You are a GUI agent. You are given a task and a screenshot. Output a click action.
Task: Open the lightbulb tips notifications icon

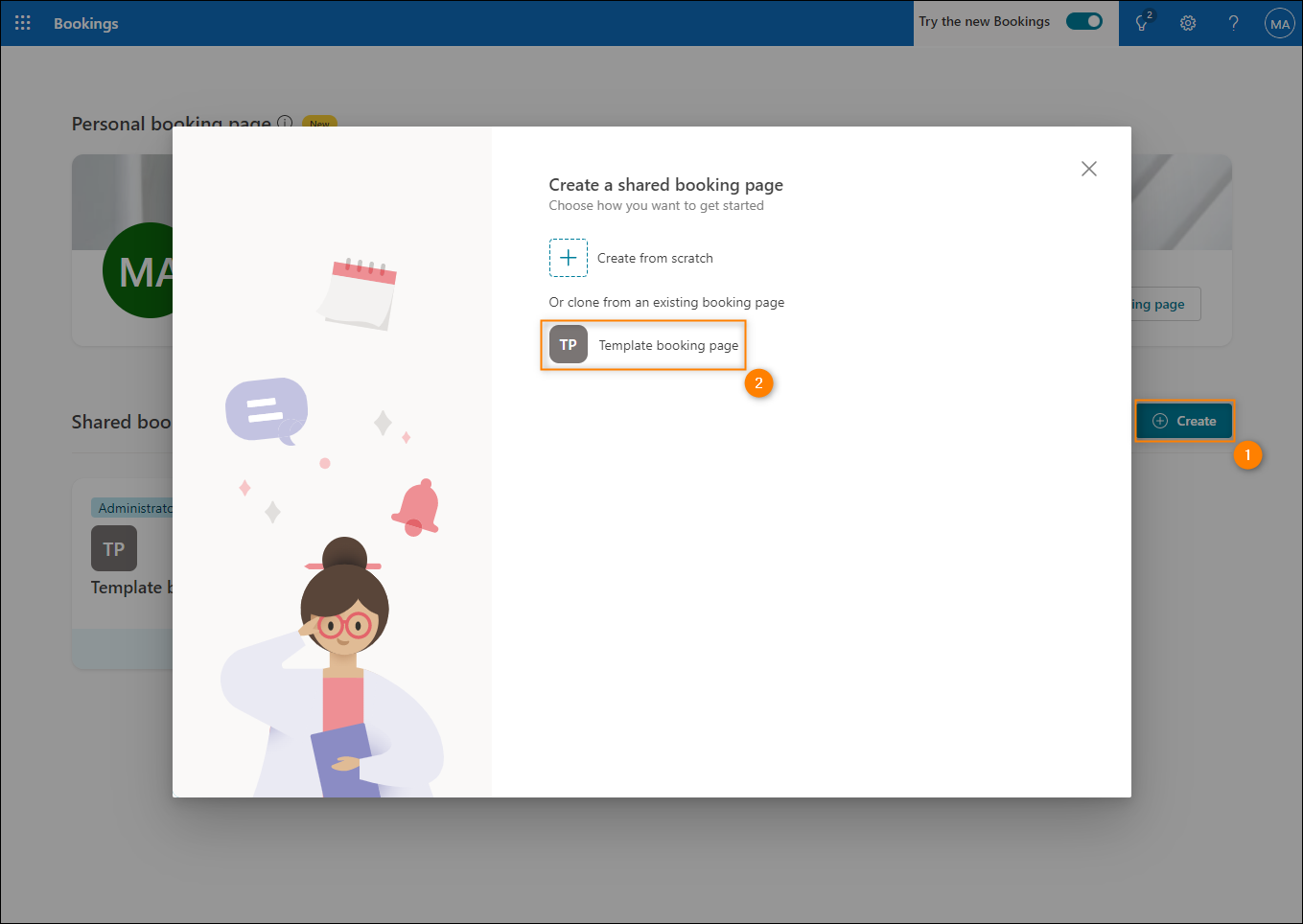tap(1142, 23)
